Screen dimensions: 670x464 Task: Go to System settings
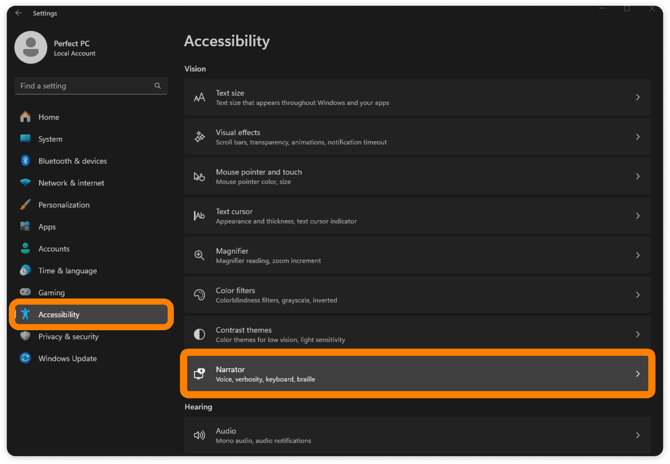click(91, 139)
